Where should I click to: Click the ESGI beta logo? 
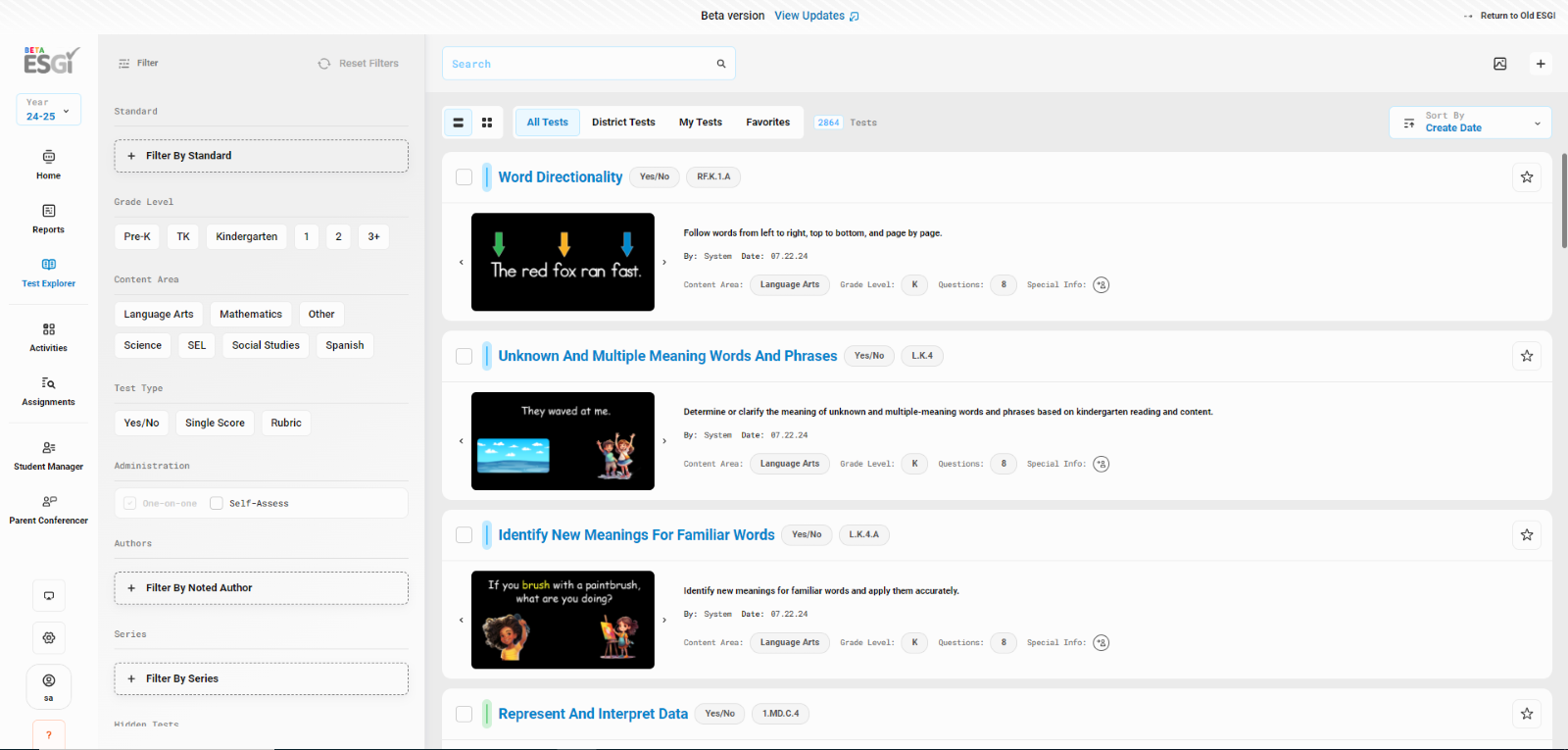coord(51,61)
